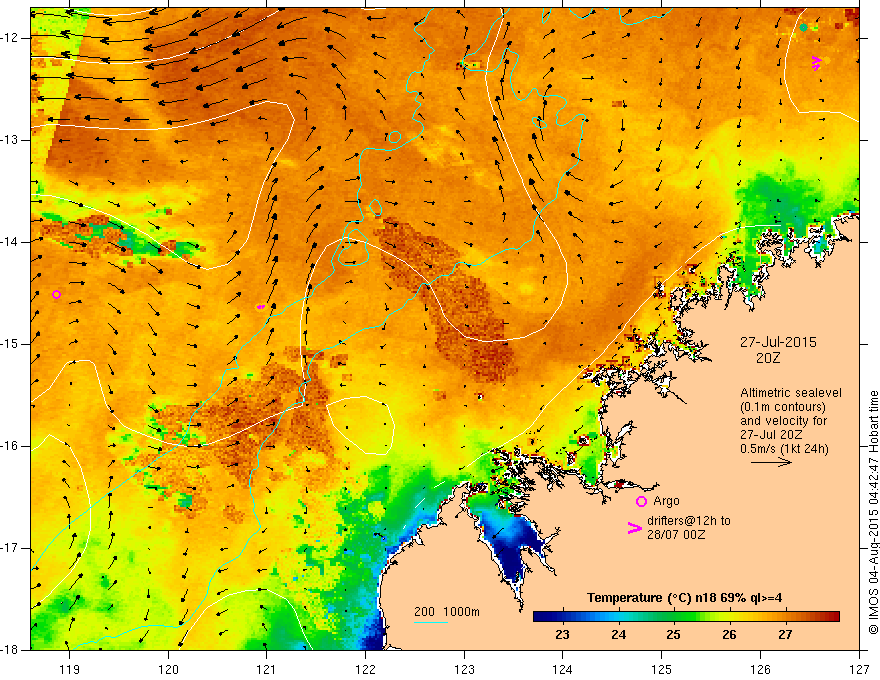This screenshot has height=680, width=880.
Task: Click the magenta drifter marker near 121E, 14.6S
Action: [260, 307]
